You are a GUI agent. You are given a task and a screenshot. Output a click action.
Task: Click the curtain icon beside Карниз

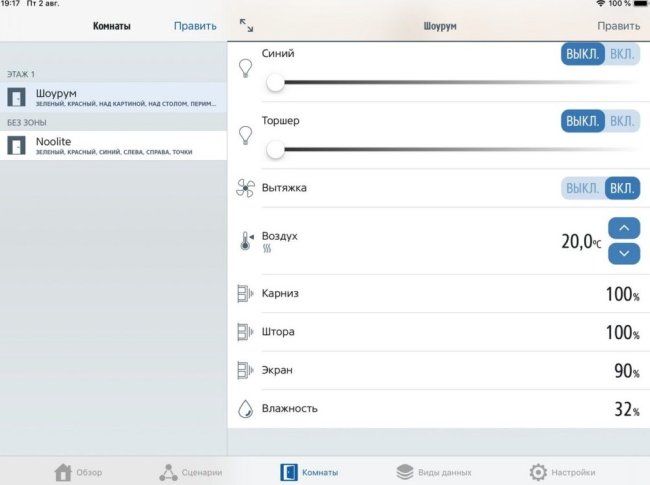point(245,294)
